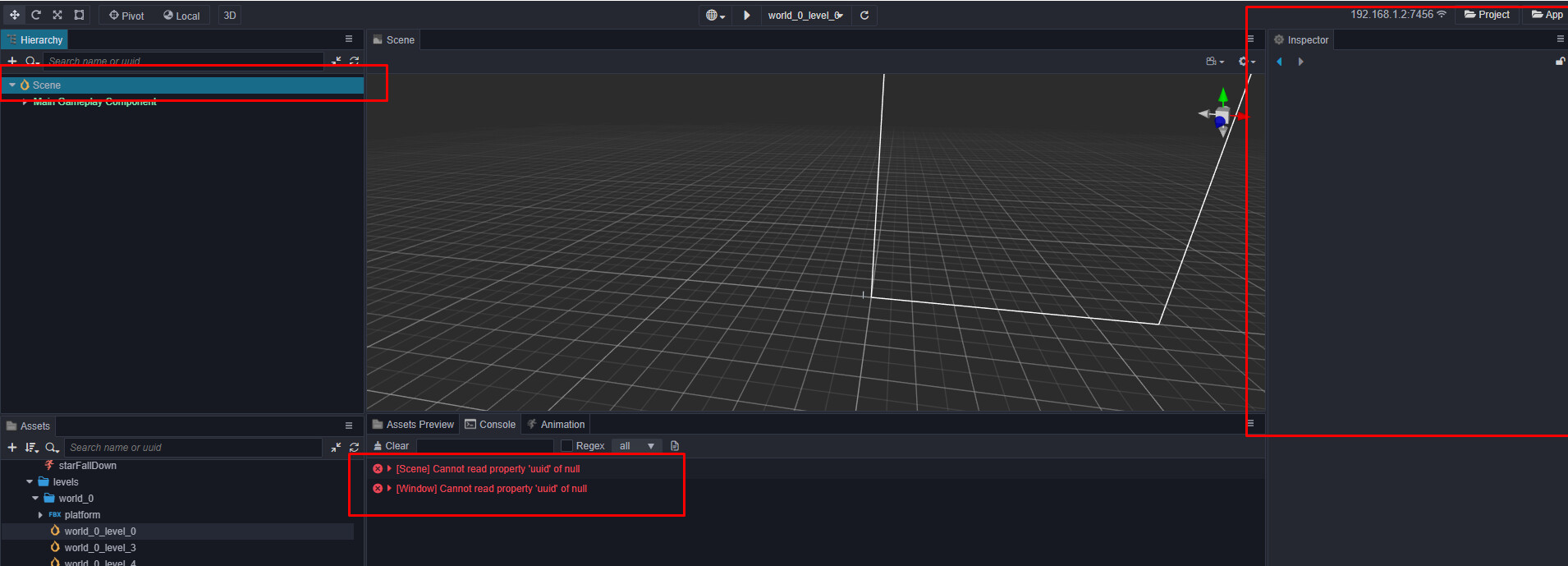Switch to the Animation tab
Viewport: 1568px width, 566px height.
pos(556,425)
